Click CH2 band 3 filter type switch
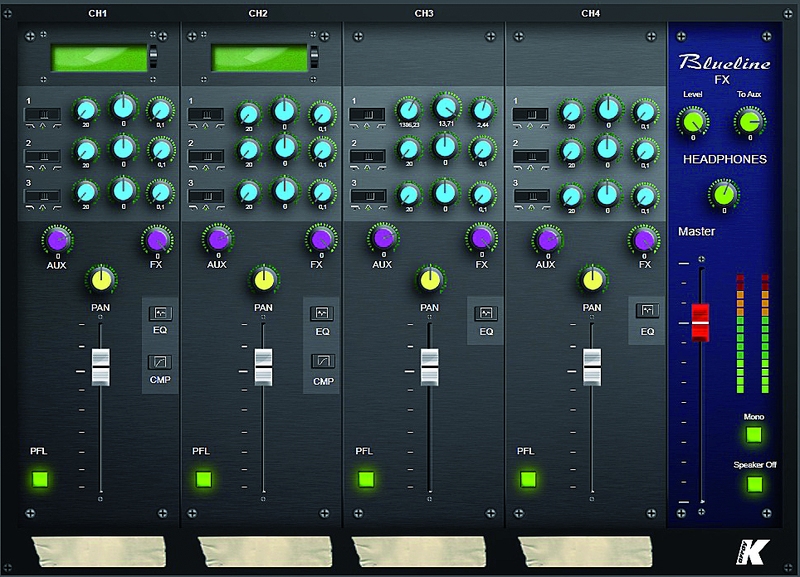 pos(206,196)
